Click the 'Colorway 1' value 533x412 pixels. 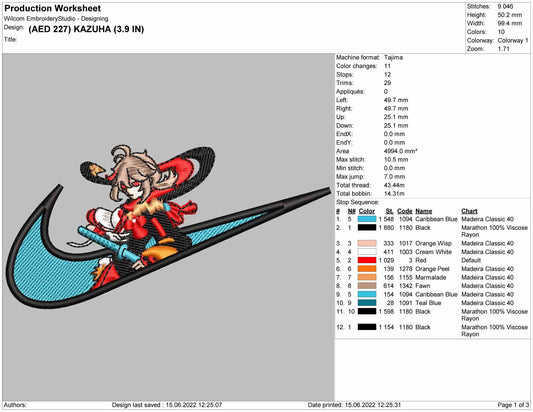pos(513,40)
